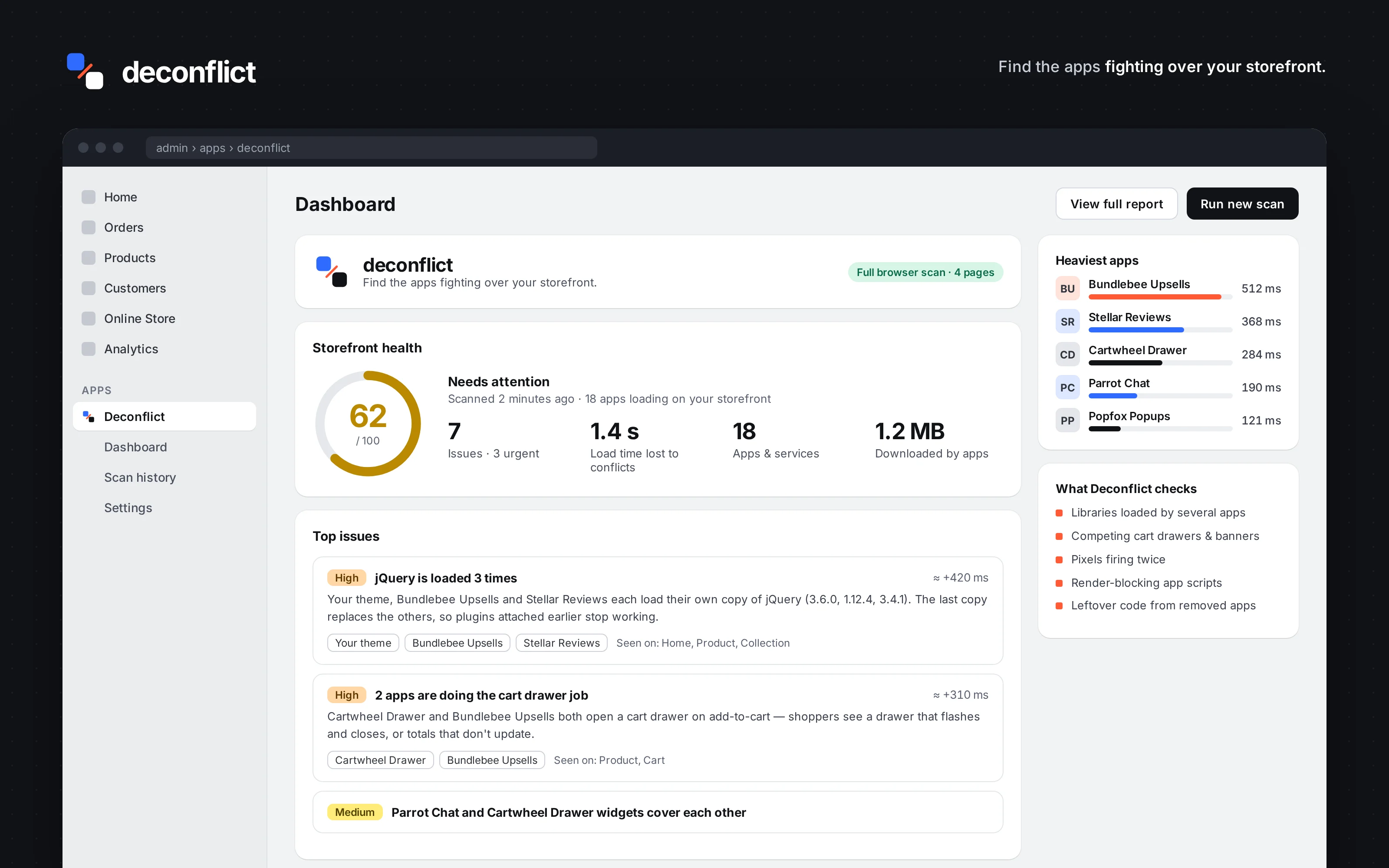Click the BU Bundlebee Upsells avatar
This screenshot has height=868, width=1389.
1067,288
